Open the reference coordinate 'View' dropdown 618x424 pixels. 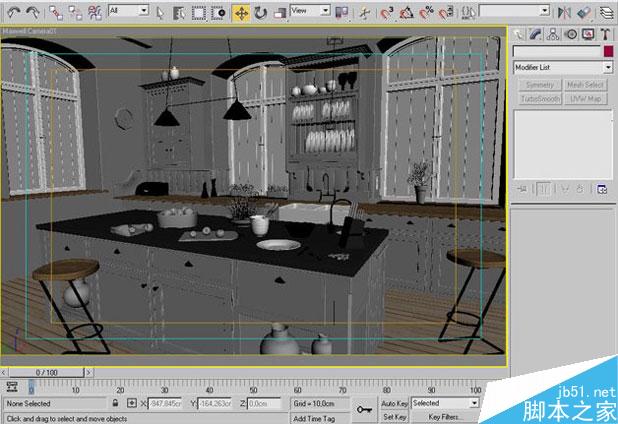pos(310,11)
